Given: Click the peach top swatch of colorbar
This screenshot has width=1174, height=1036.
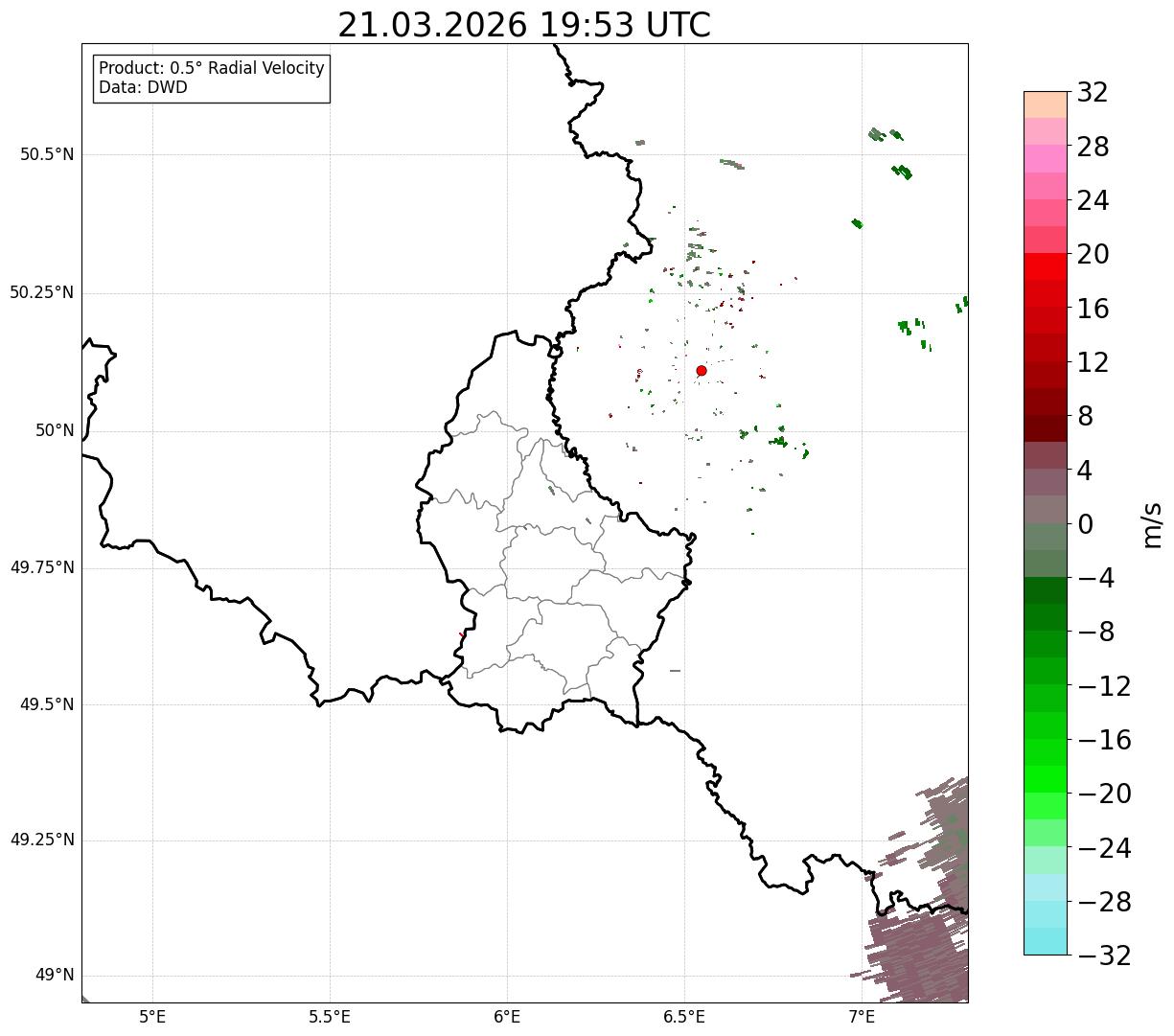Looking at the screenshot, I should click(x=1046, y=104).
